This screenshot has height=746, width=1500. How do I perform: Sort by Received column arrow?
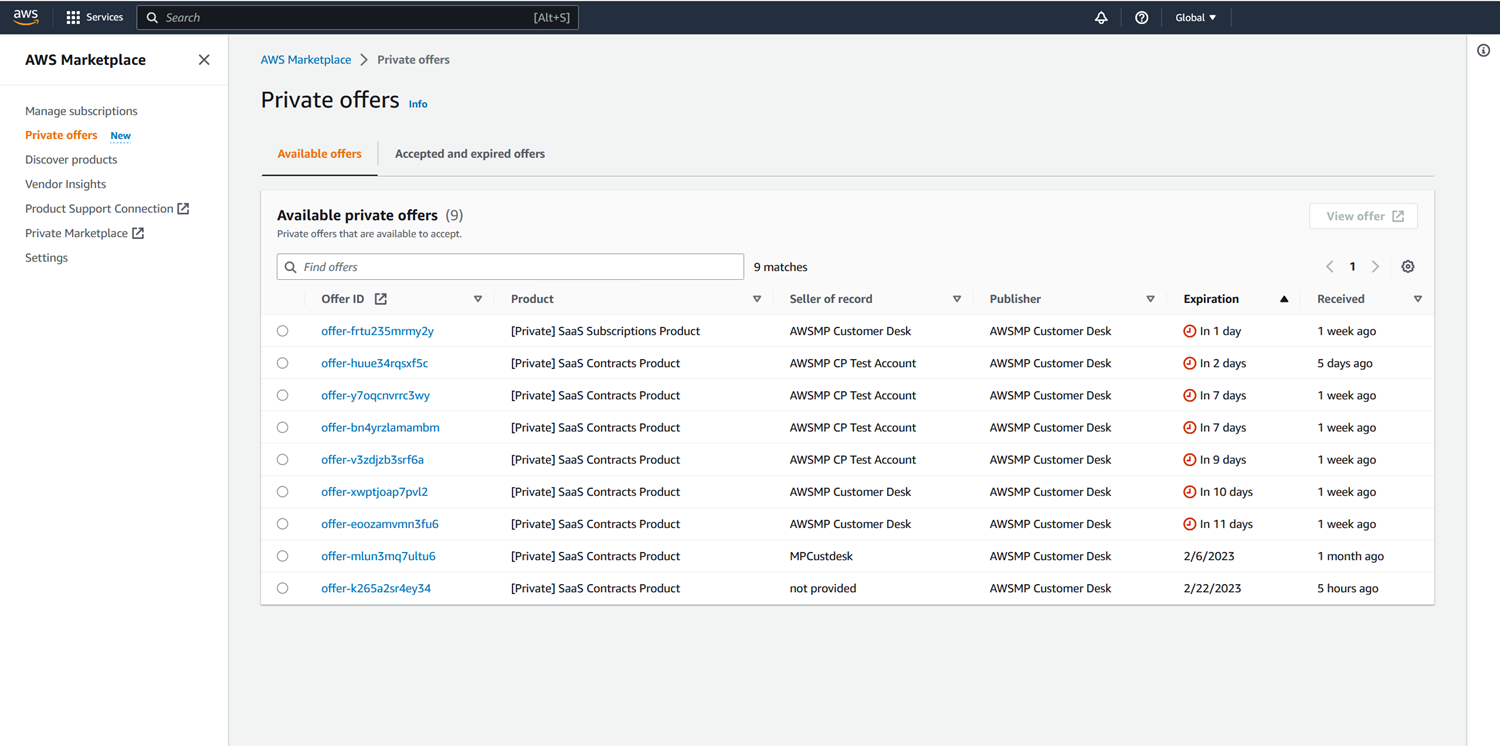1418,299
